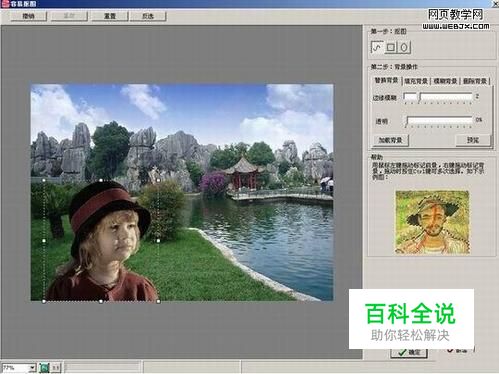Click the 重置 reset button

click(x=110, y=16)
